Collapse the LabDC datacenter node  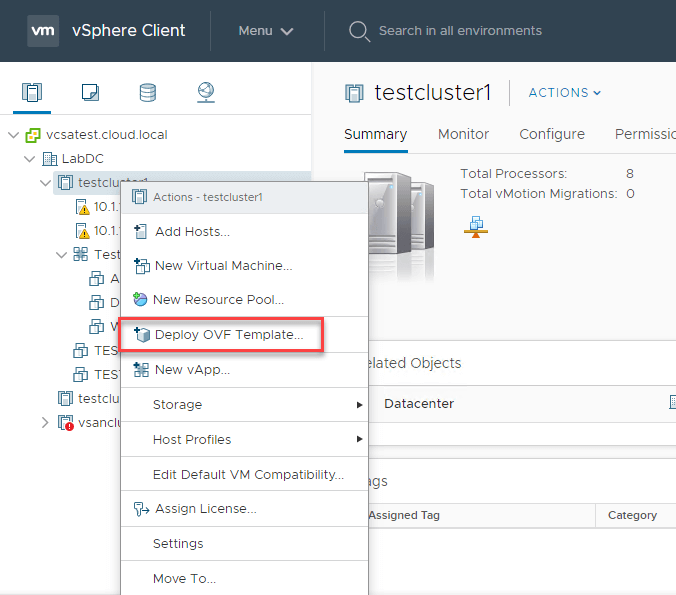(30, 159)
